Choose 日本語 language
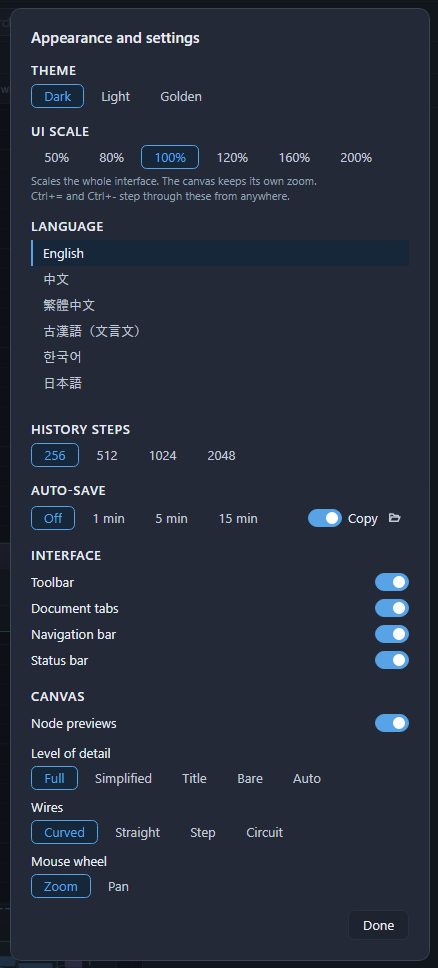Viewport: 438px width, 968px height. pyautogui.click(x=220, y=383)
